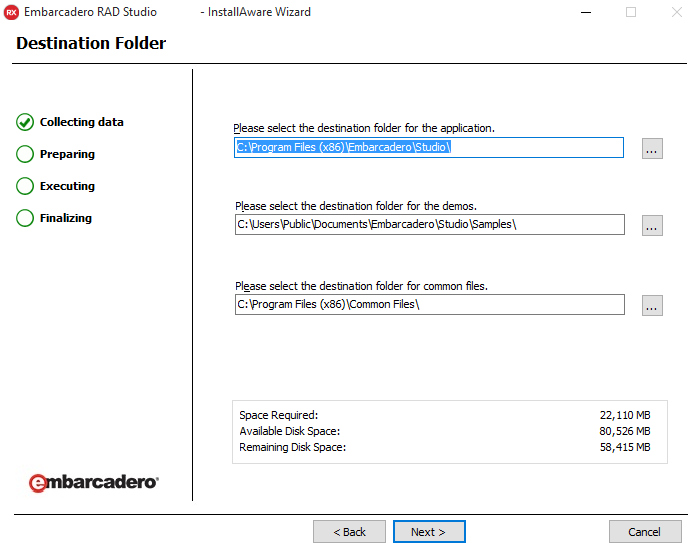
Task: Click the demos destination folder prompt text
Action: click(356, 206)
